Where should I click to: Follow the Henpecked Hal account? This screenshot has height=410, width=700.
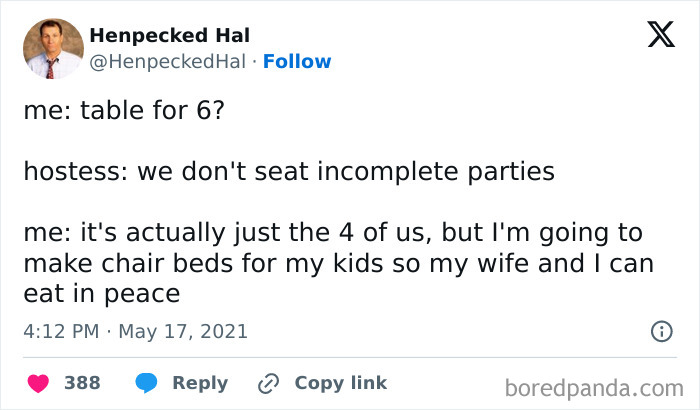(298, 62)
